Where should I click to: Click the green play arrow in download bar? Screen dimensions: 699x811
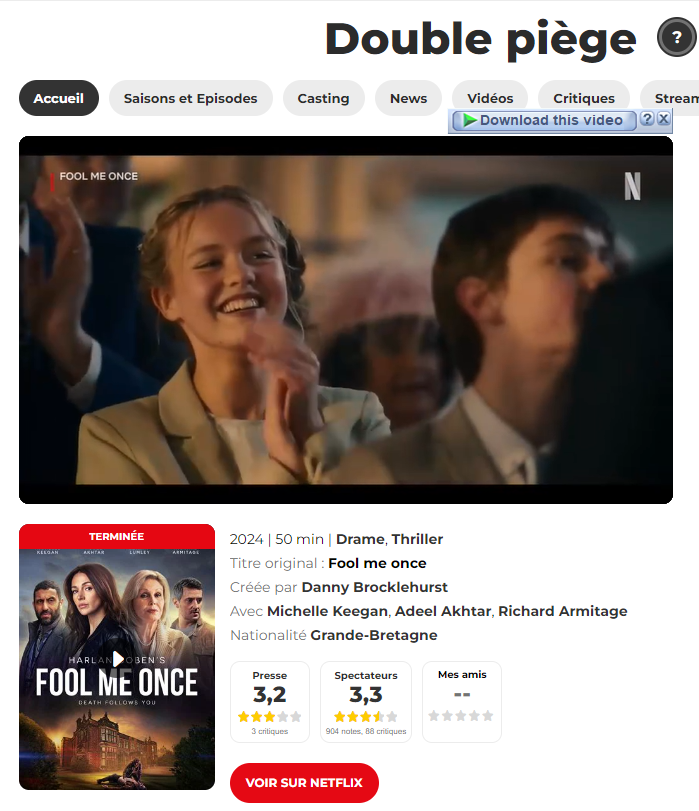469,121
